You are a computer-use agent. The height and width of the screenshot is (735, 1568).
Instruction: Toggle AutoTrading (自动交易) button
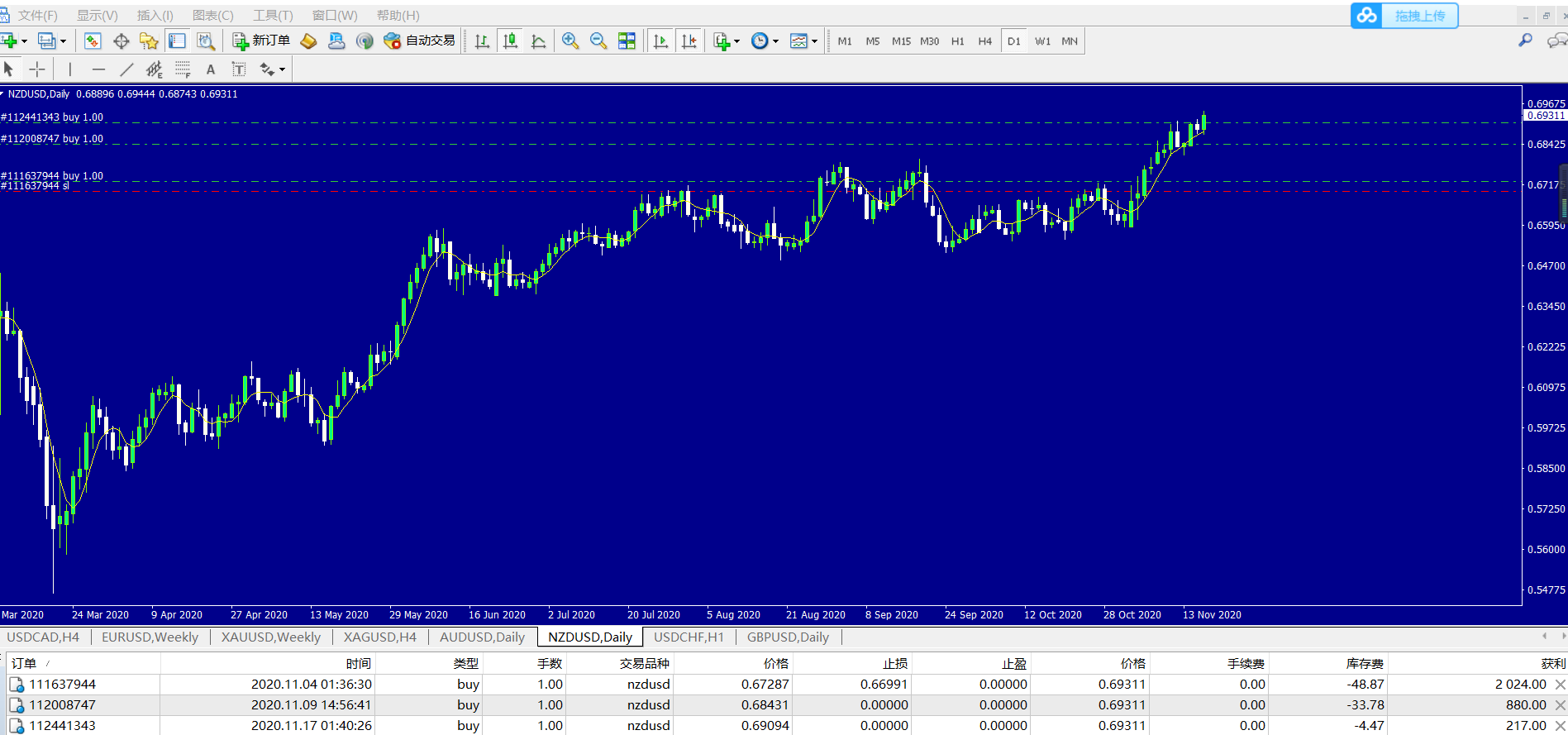pos(420,41)
